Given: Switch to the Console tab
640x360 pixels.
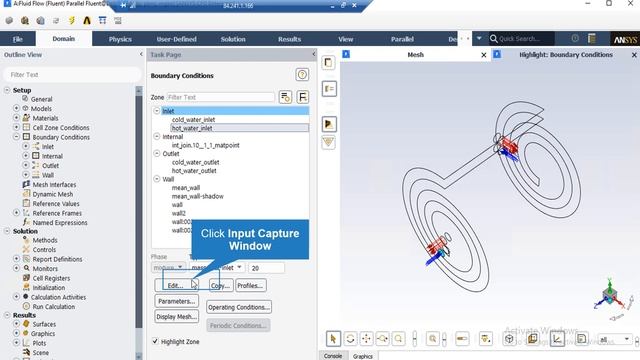Looking at the screenshot, I should [x=333, y=356].
